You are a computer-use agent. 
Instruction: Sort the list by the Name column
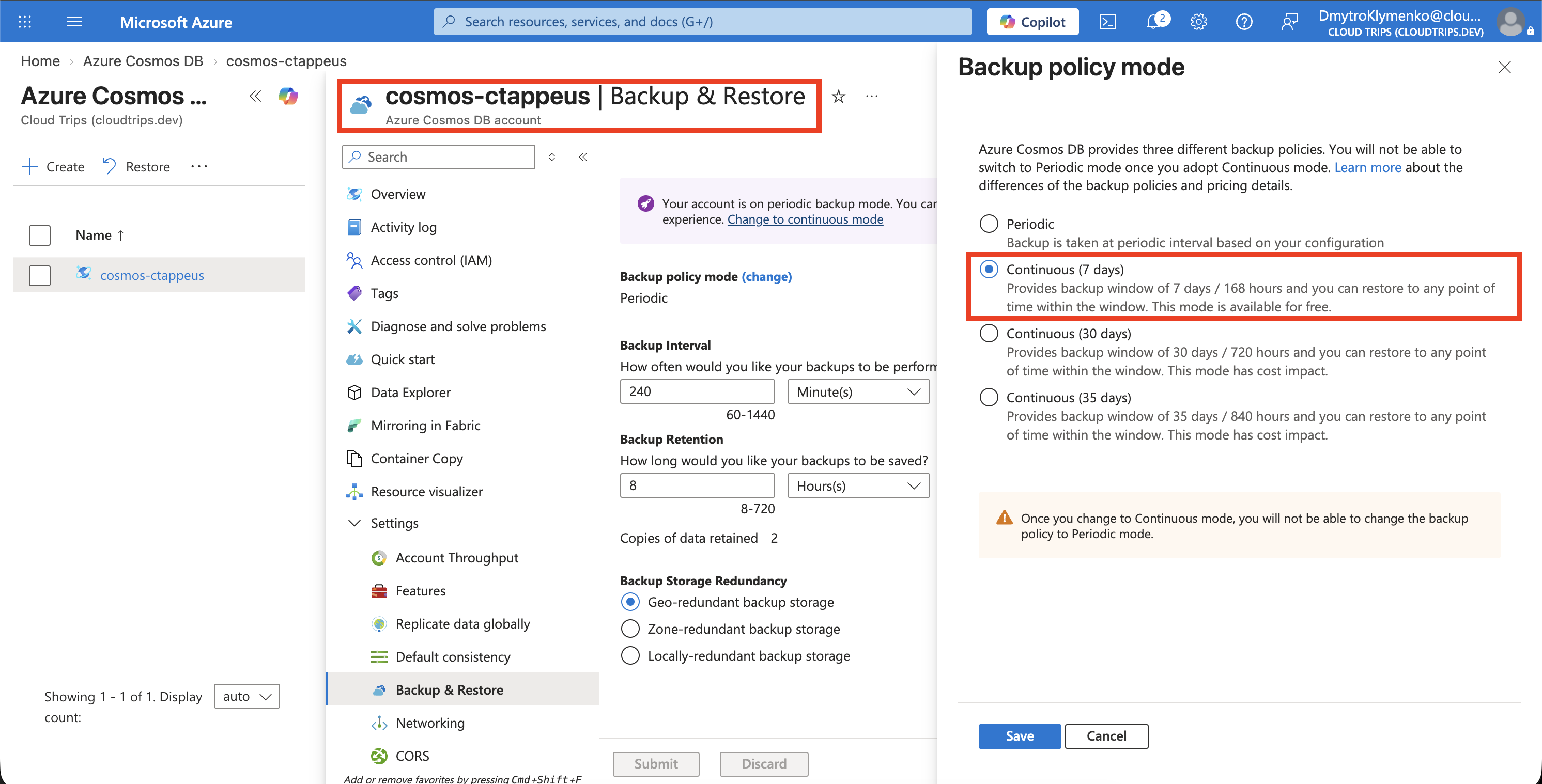tap(100, 235)
